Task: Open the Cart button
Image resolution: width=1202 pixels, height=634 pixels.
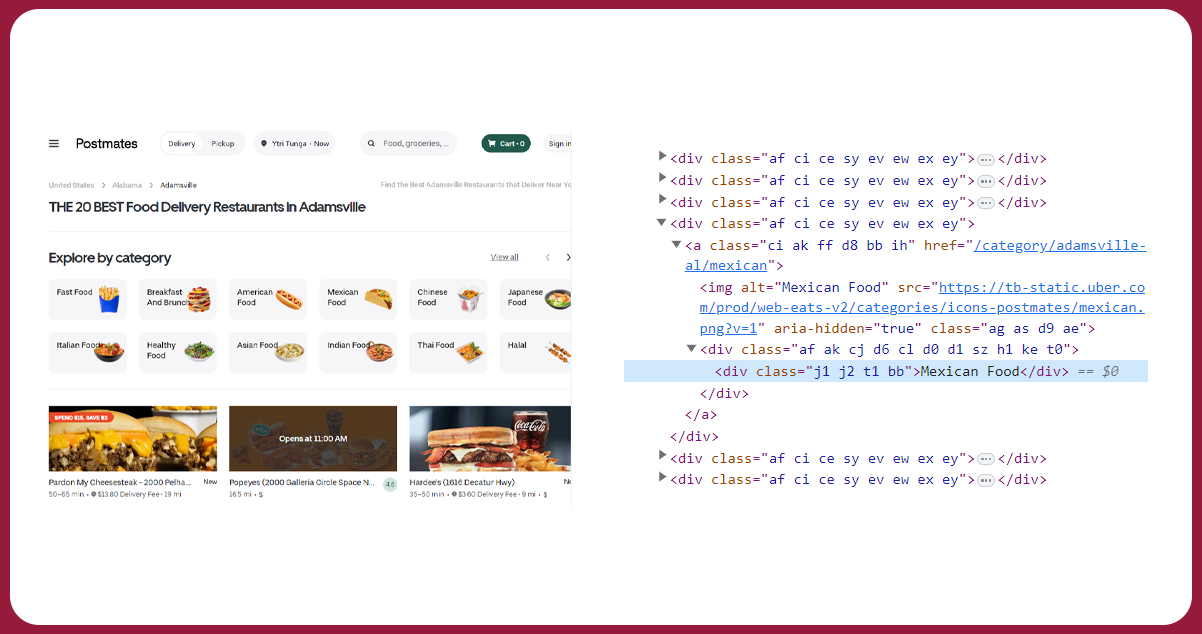Action: tap(506, 144)
